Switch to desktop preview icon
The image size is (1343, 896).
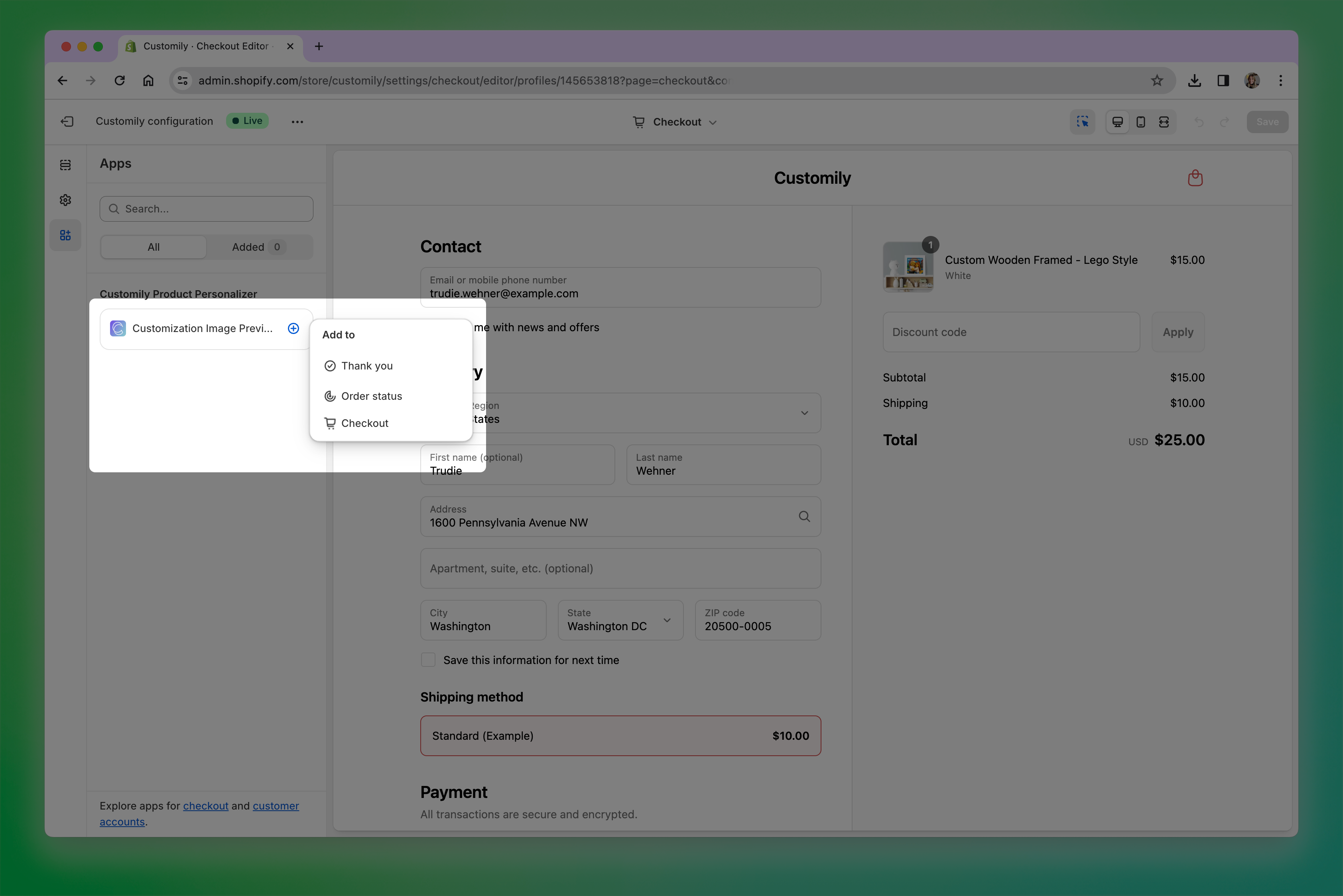[1117, 122]
